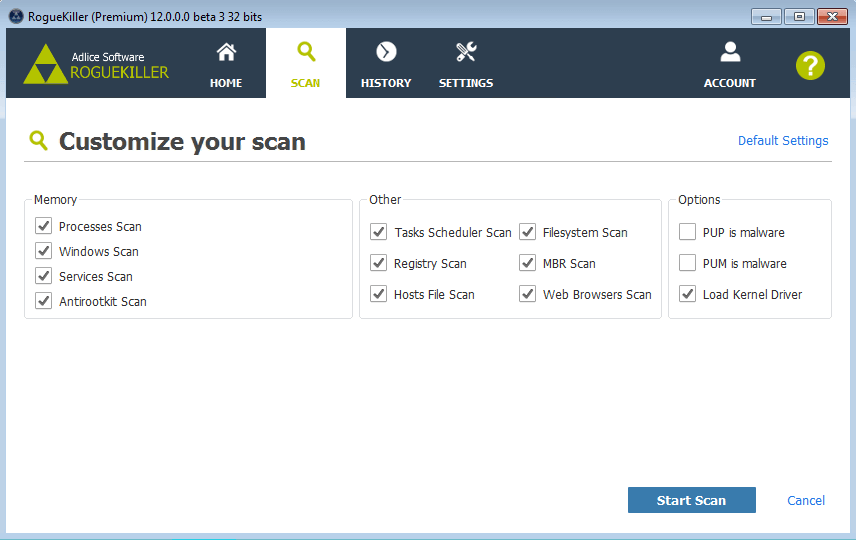Uncheck the Processes Scan checkbox

pyautogui.click(x=43, y=227)
